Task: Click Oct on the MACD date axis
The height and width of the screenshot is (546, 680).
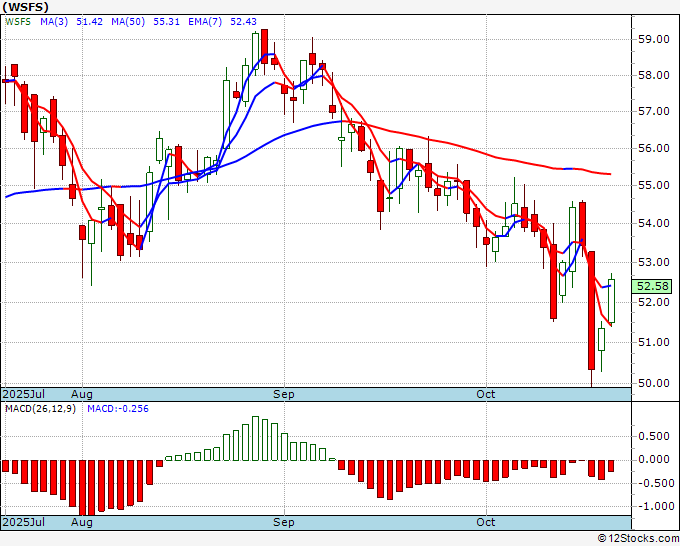Action: 486,522
